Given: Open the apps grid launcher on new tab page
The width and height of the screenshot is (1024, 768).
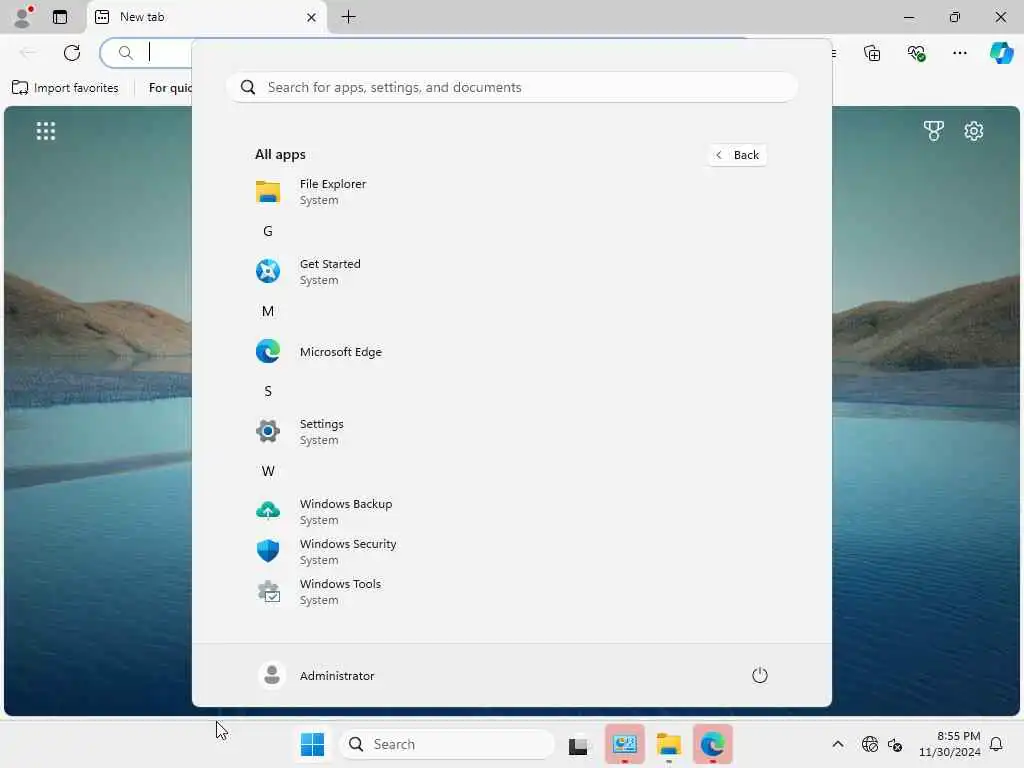Looking at the screenshot, I should click(x=46, y=131).
